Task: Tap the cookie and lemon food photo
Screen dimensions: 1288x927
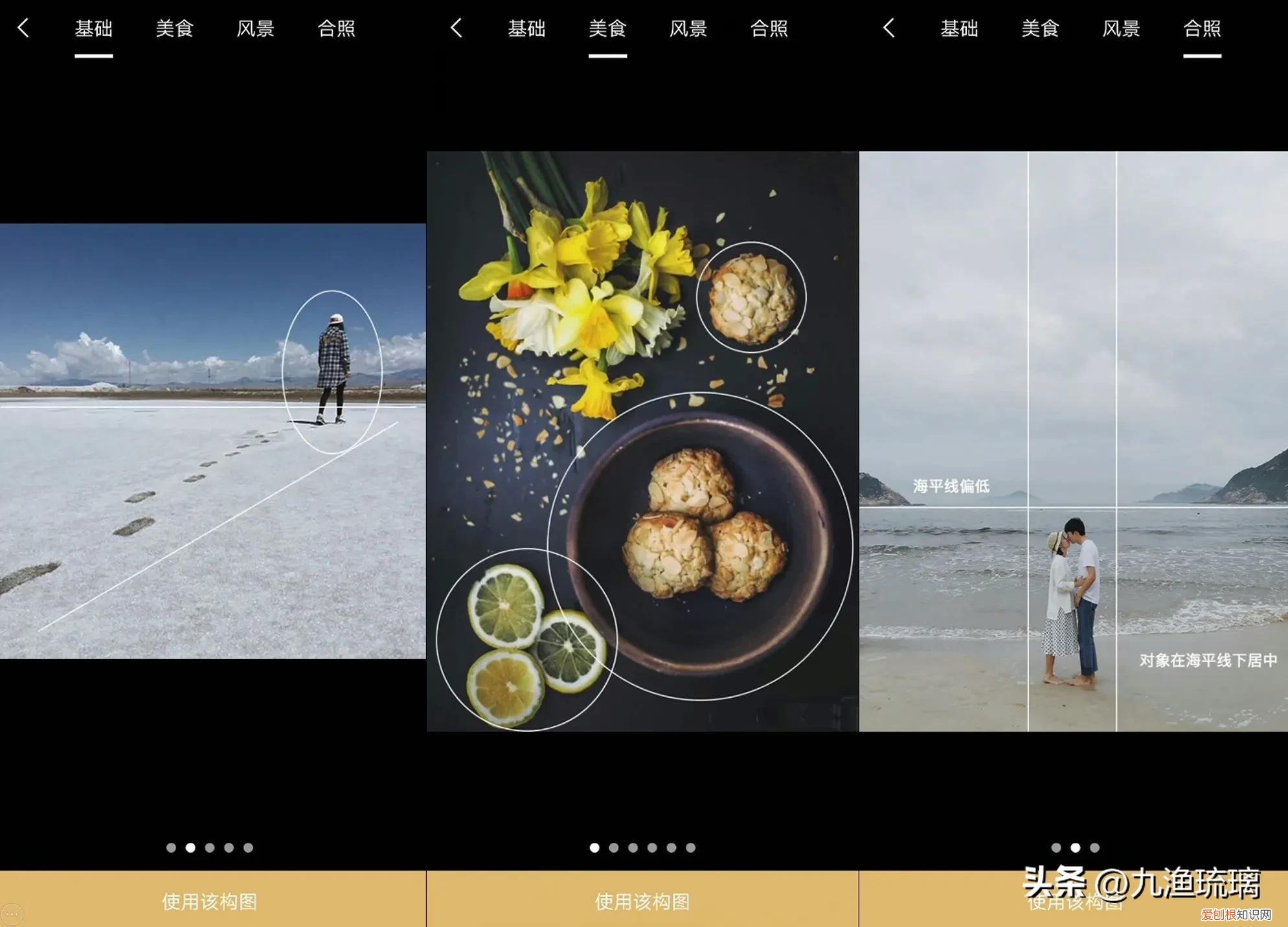Action: [x=642, y=440]
